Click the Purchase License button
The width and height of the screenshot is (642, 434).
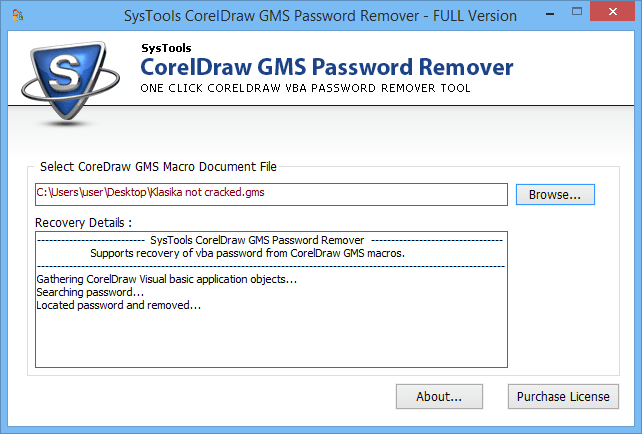(x=562, y=396)
